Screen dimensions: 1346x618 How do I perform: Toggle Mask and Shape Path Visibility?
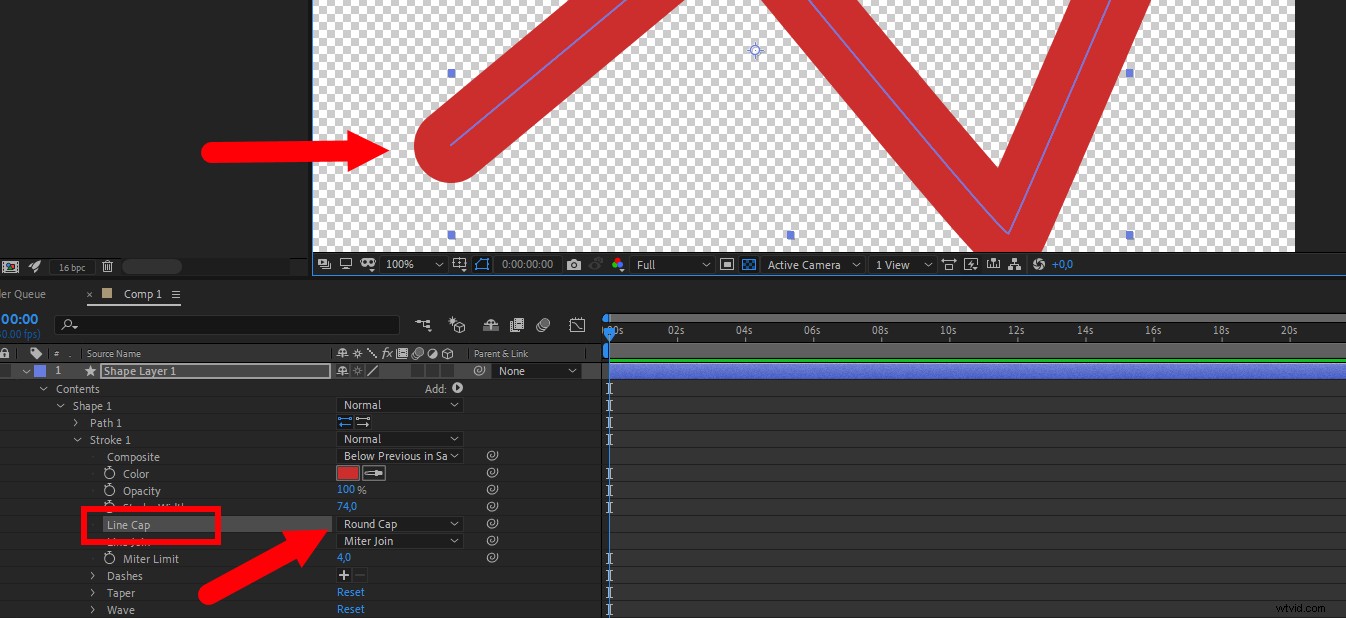pyautogui.click(x=484, y=264)
